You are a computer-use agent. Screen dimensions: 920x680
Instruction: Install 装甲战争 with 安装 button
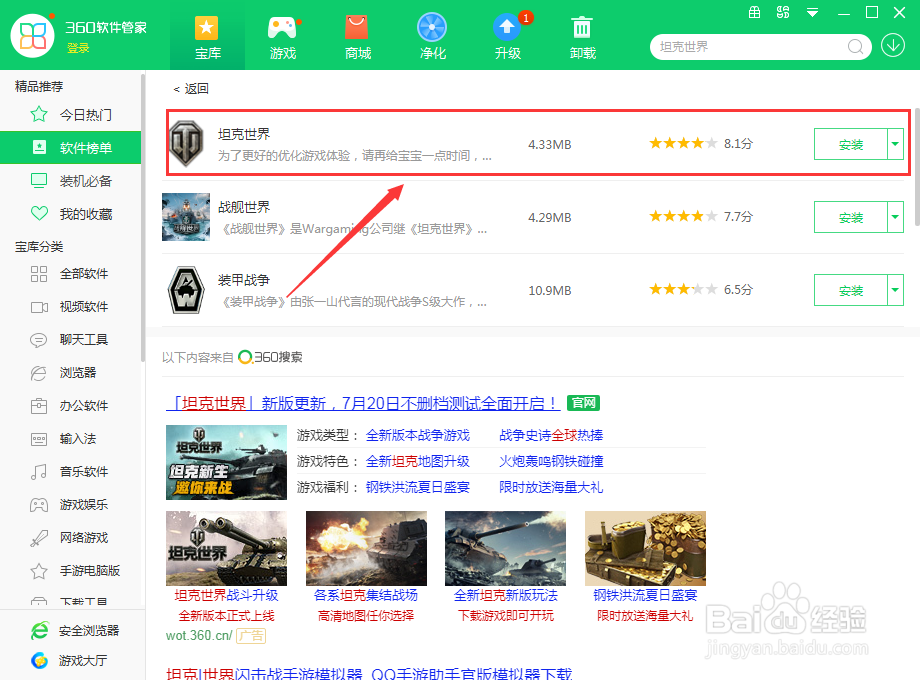[x=851, y=290]
